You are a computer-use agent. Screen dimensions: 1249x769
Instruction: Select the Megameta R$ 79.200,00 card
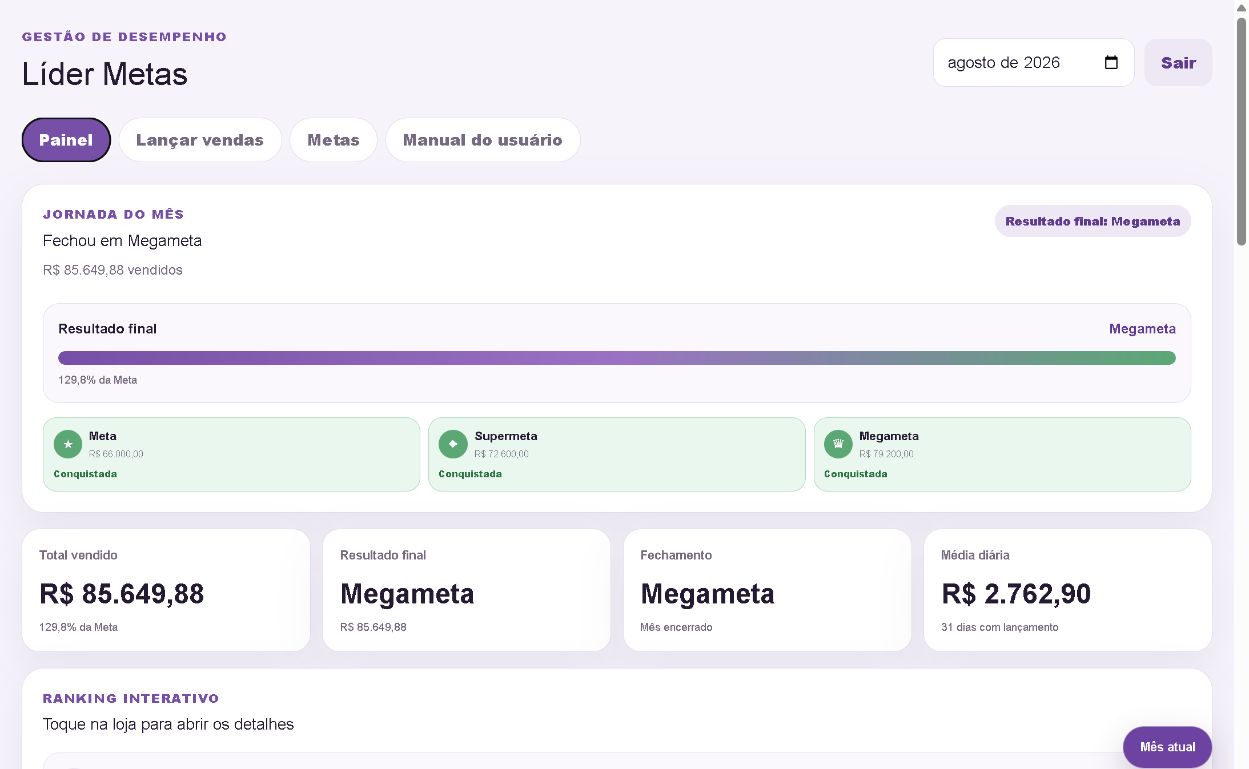pos(1002,454)
